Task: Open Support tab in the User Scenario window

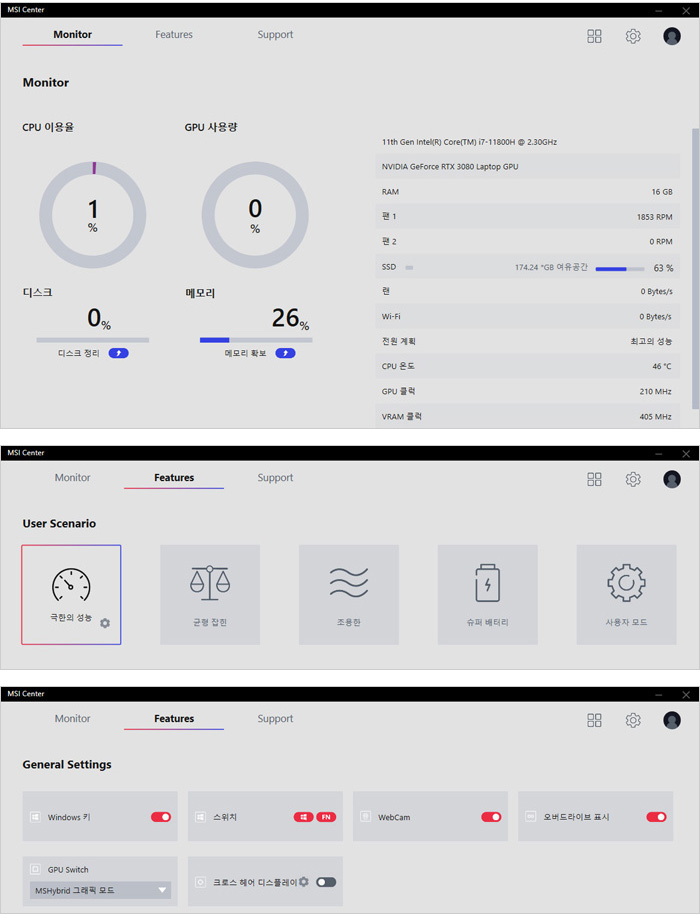Action: [275, 478]
